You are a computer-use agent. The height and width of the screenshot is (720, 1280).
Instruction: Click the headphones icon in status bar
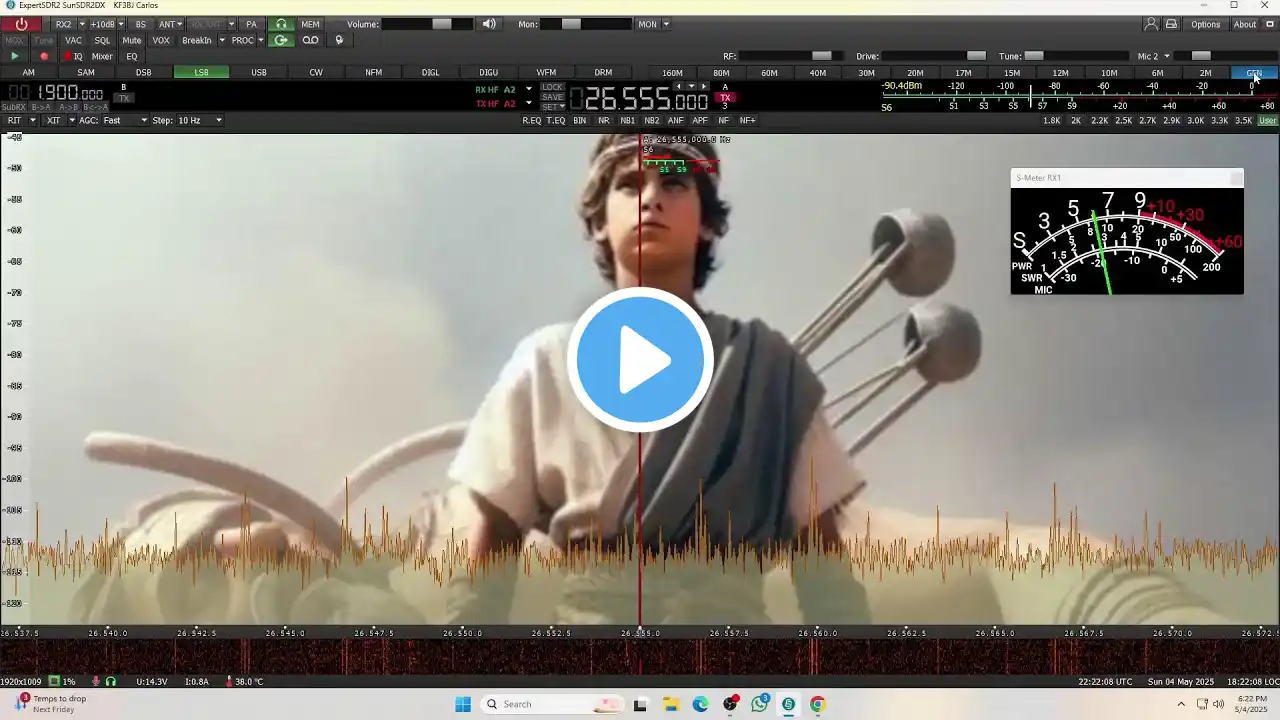tap(110, 681)
